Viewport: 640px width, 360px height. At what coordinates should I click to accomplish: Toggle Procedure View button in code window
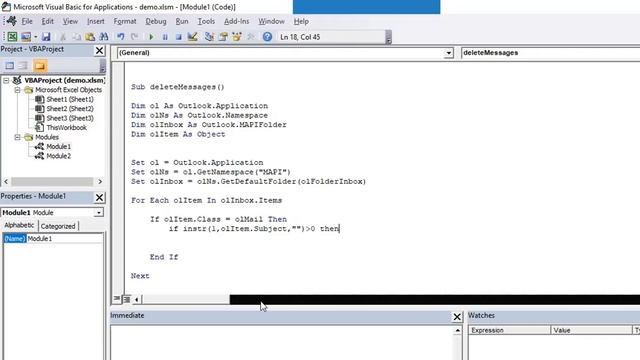click(x=117, y=299)
